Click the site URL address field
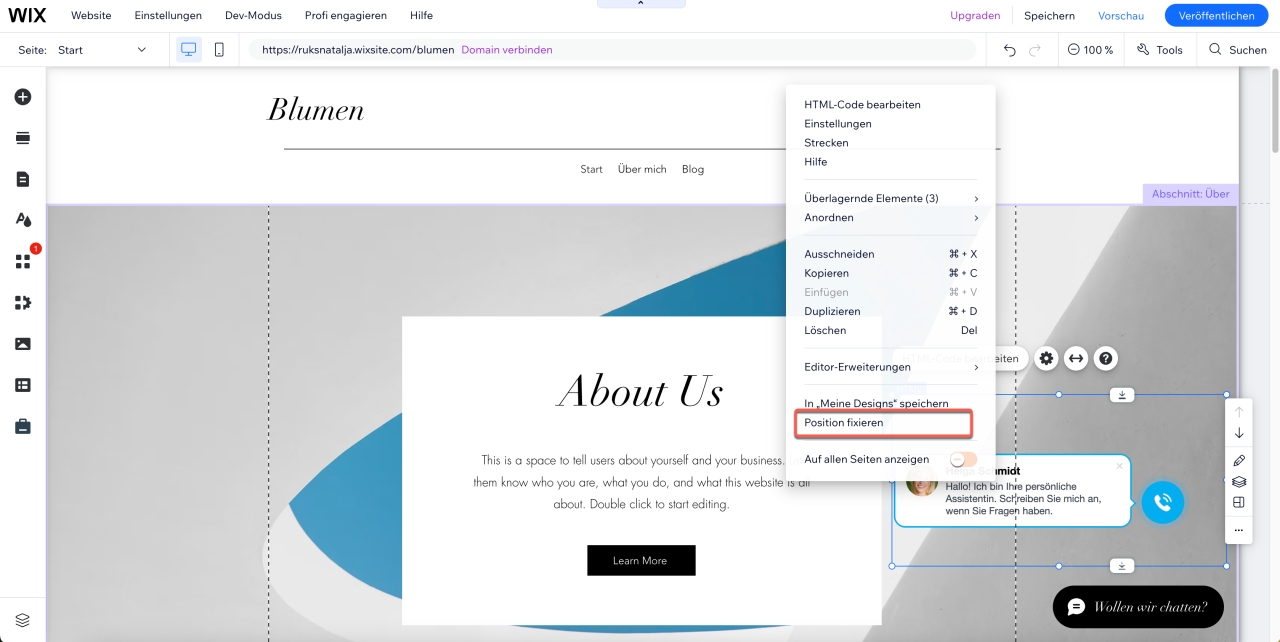 click(x=612, y=49)
